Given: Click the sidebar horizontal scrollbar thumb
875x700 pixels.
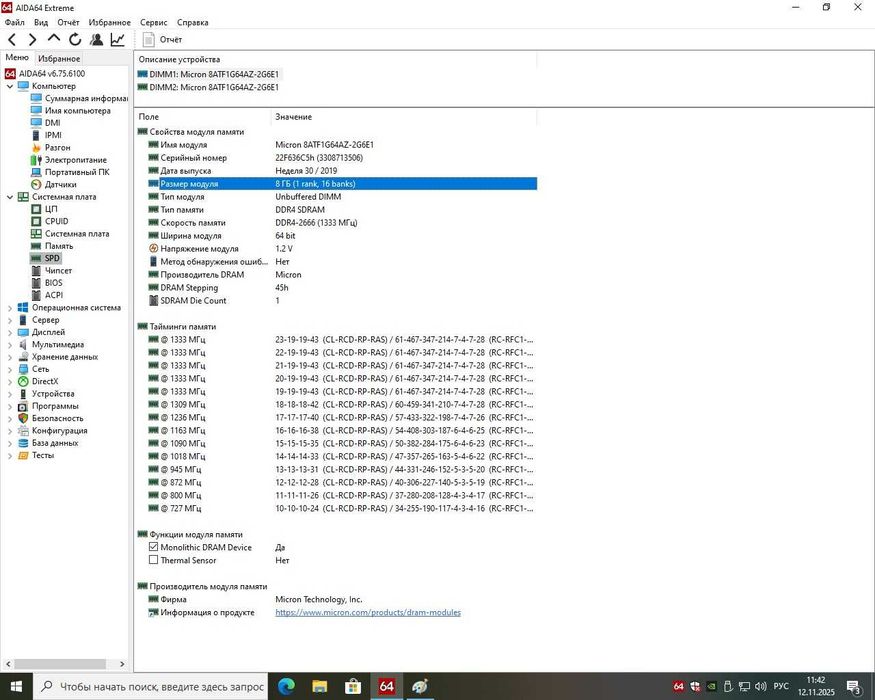Looking at the screenshot, I should click(x=60, y=664).
